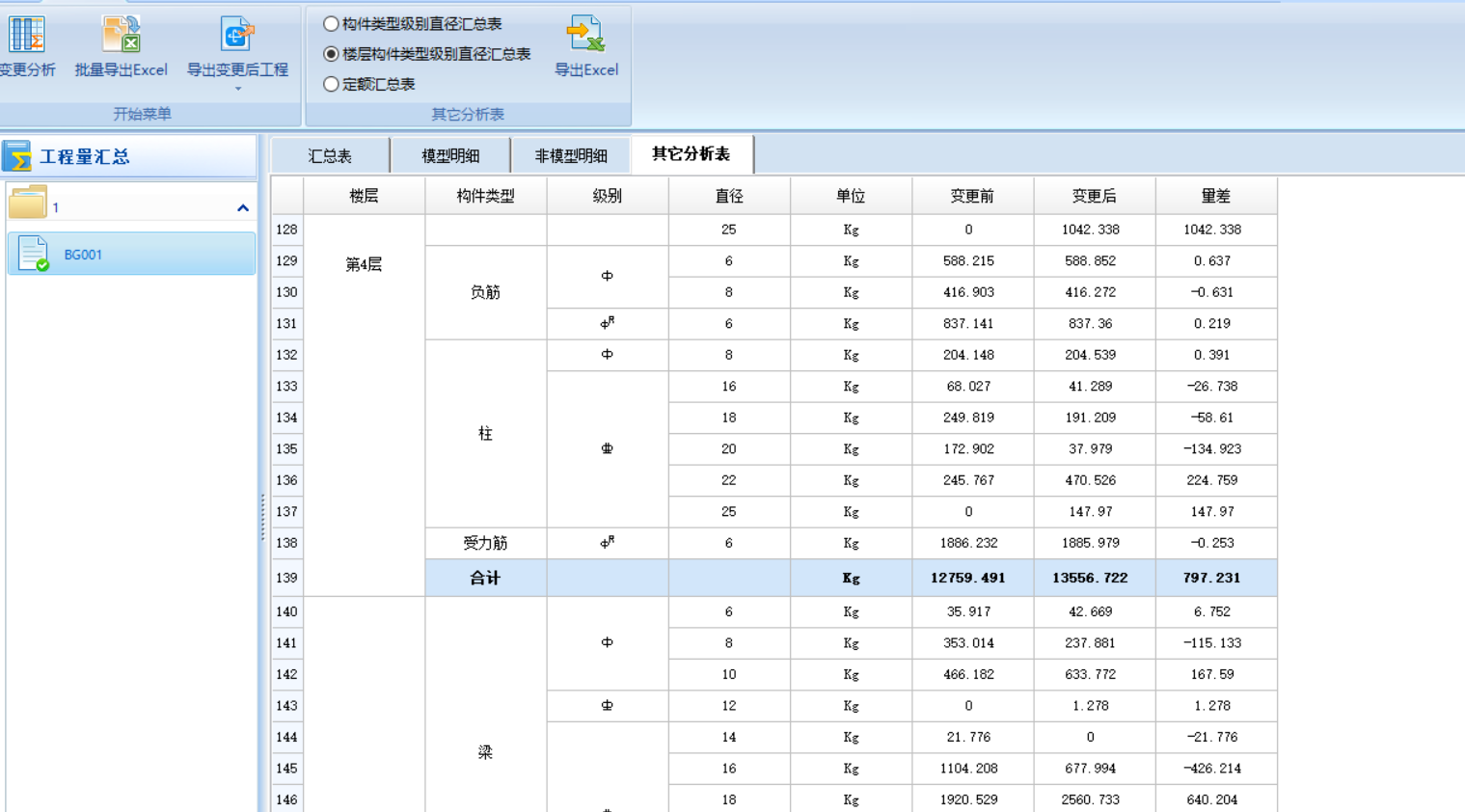Select row number 128
1465x812 pixels.
(x=287, y=230)
